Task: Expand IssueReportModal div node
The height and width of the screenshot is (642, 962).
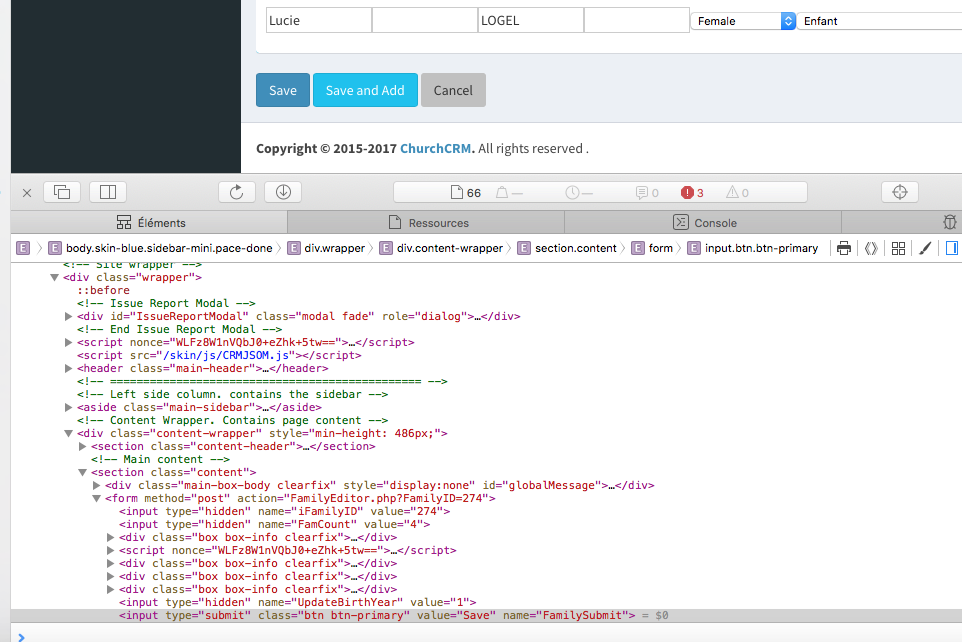Action: (x=68, y=316)
